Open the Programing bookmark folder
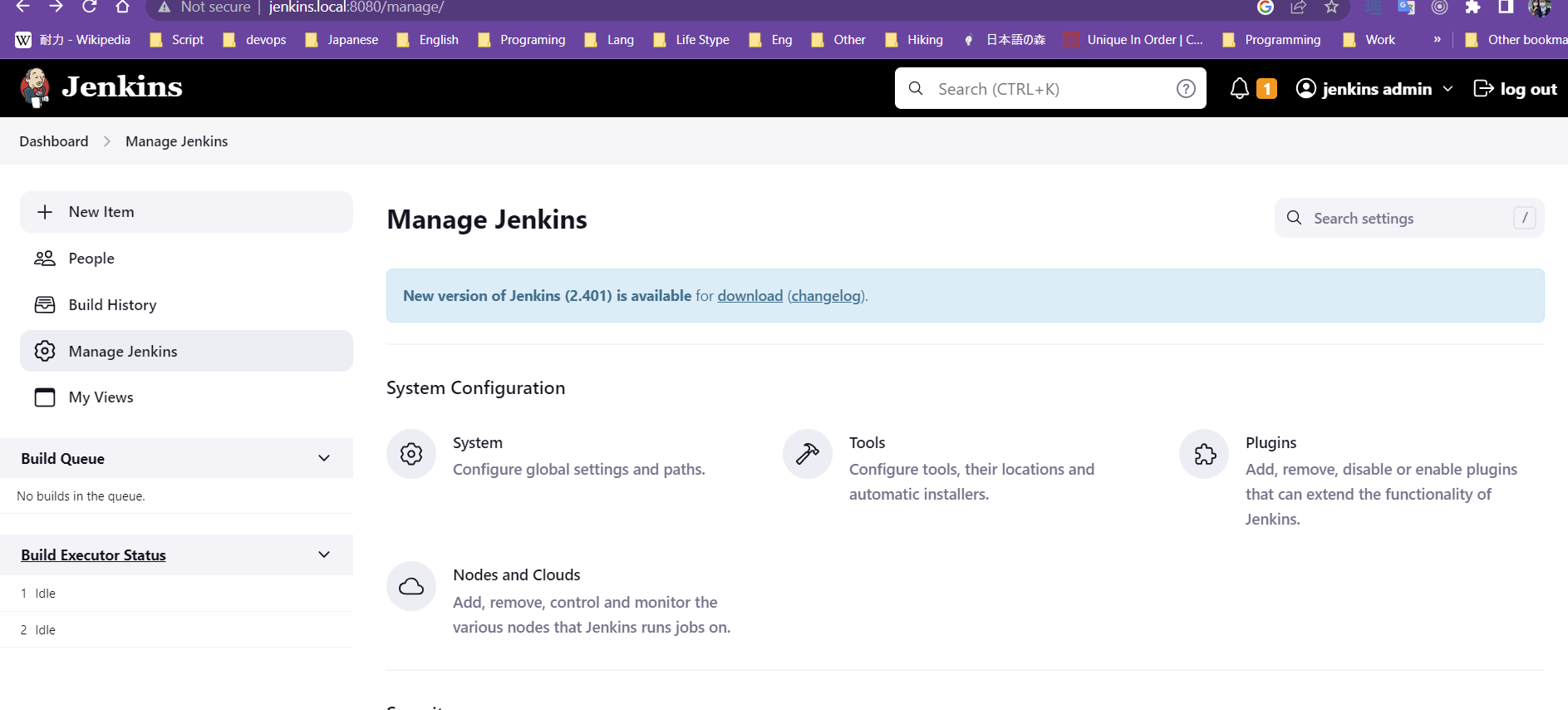Viewport: 1568px width, 710px height. 521,40
